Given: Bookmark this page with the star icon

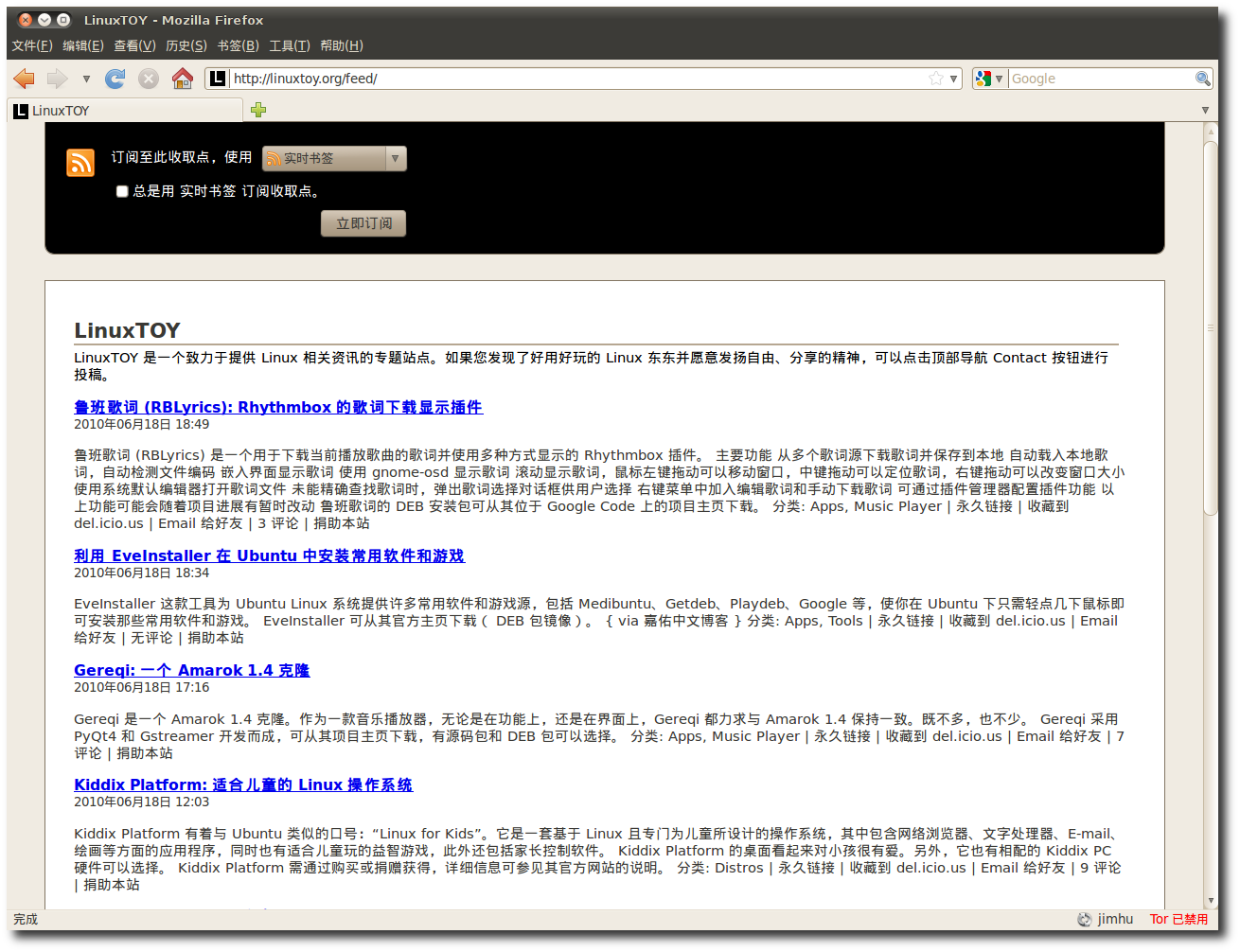Looking at the screenshot, I should [x=936, y=79].
